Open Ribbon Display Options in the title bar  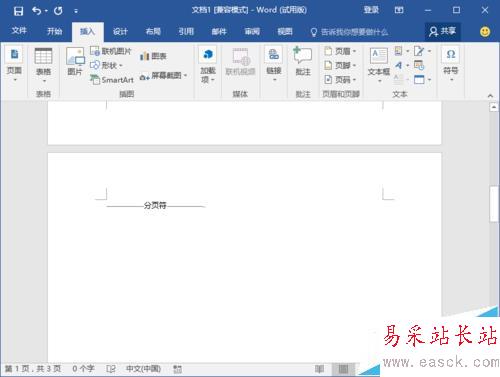point(399,10)
